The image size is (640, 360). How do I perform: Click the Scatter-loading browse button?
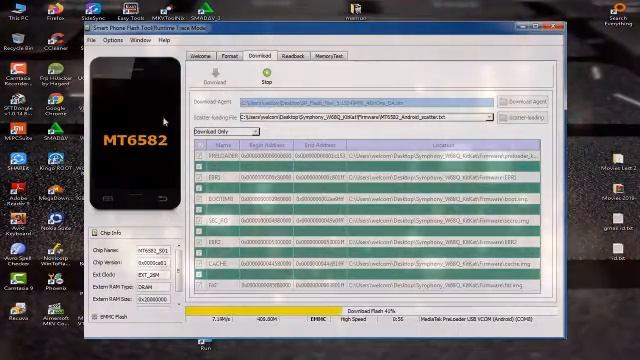coord(523,118)
